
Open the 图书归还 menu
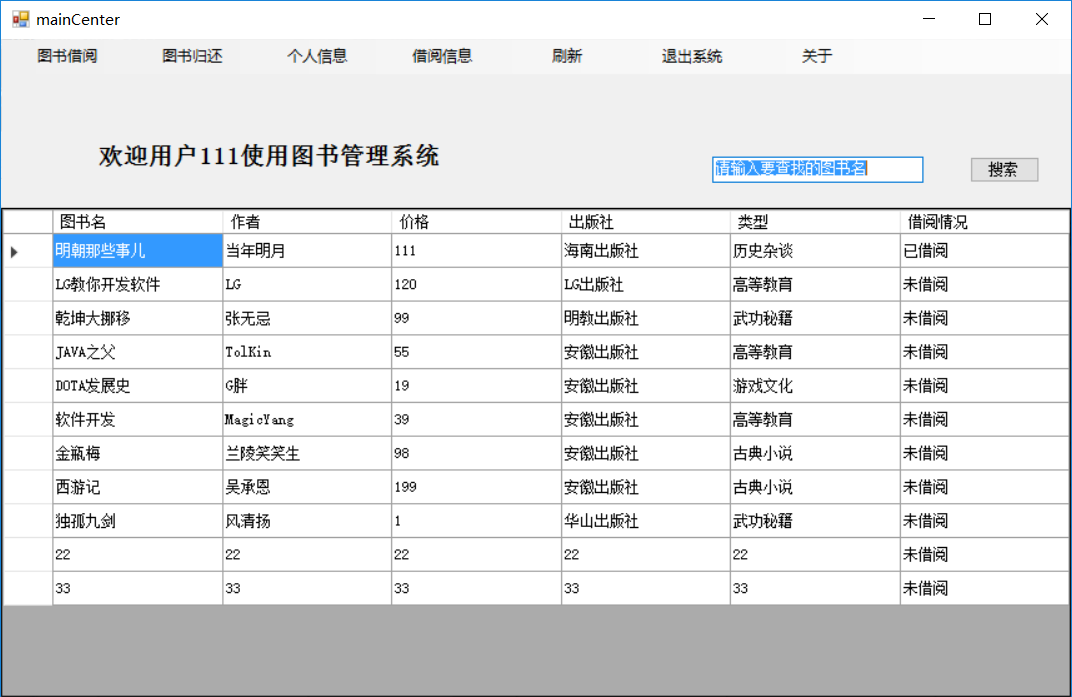click(x=192, y=56)
